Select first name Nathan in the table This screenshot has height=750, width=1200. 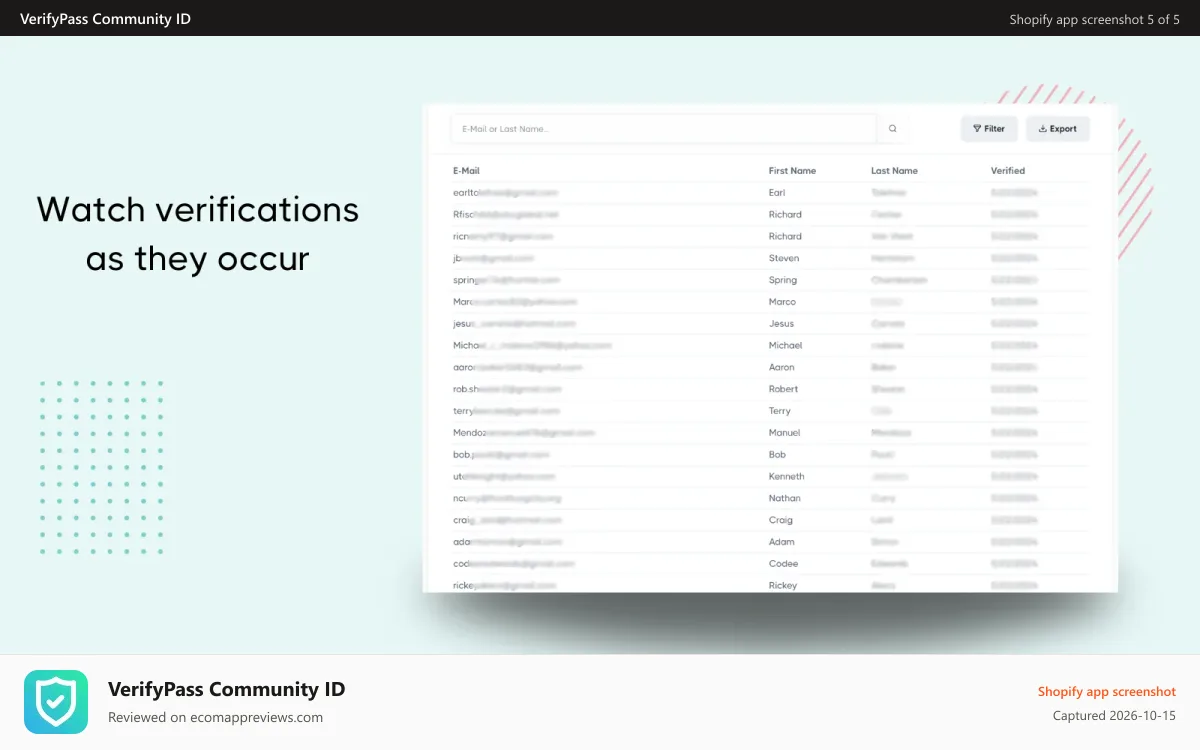pos(784,498)
